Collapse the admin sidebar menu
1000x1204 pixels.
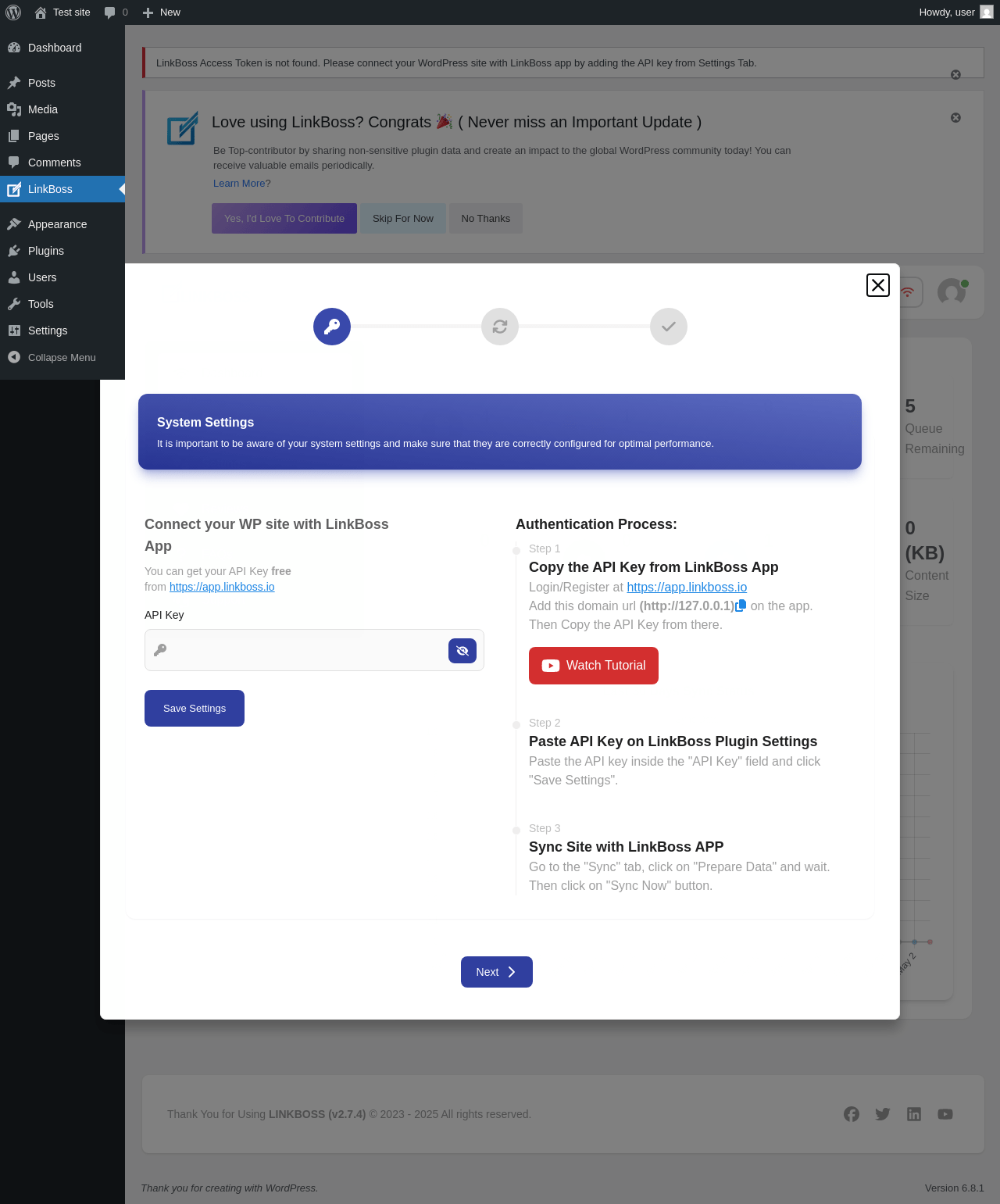point(62,357)
